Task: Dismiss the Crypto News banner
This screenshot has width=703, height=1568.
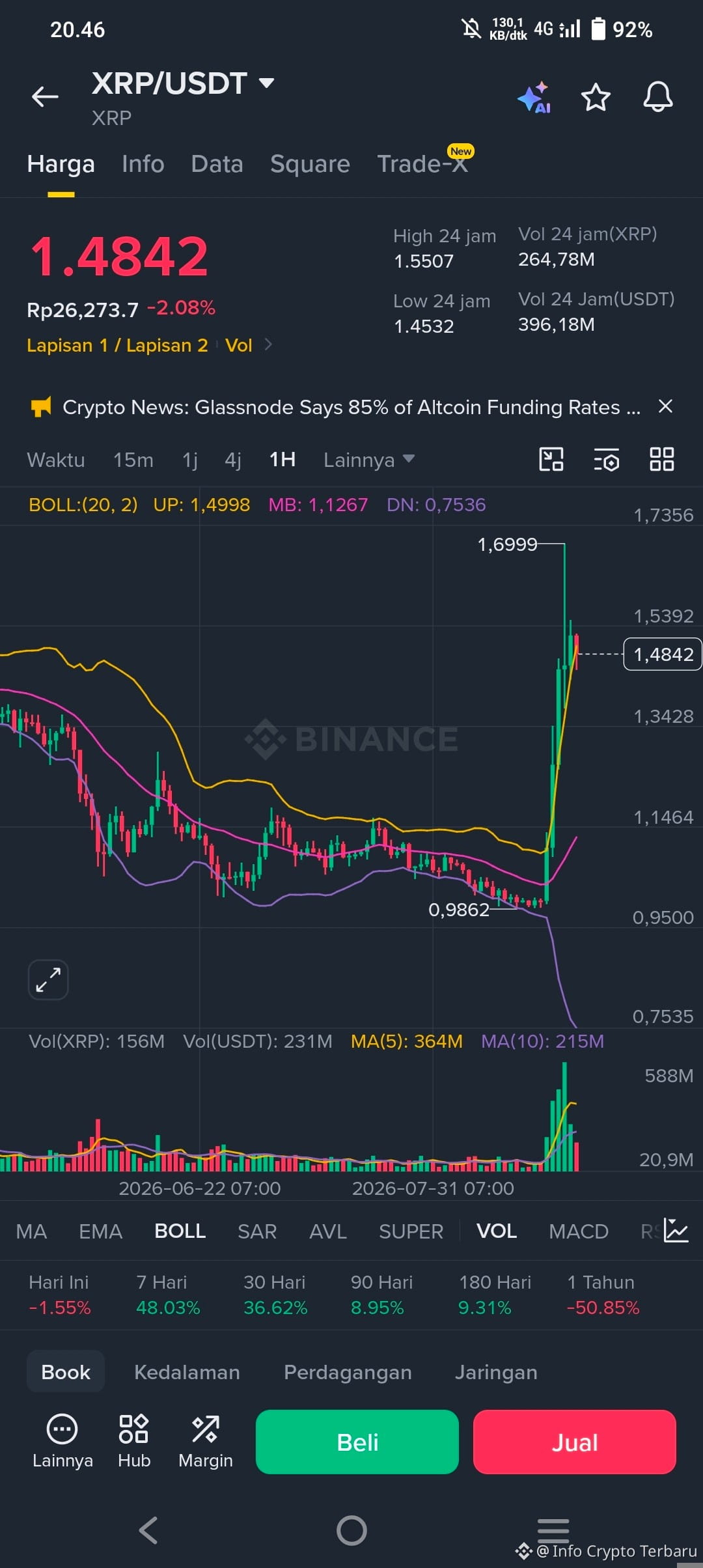Action: pyautogui.click(x=665, y=406)
